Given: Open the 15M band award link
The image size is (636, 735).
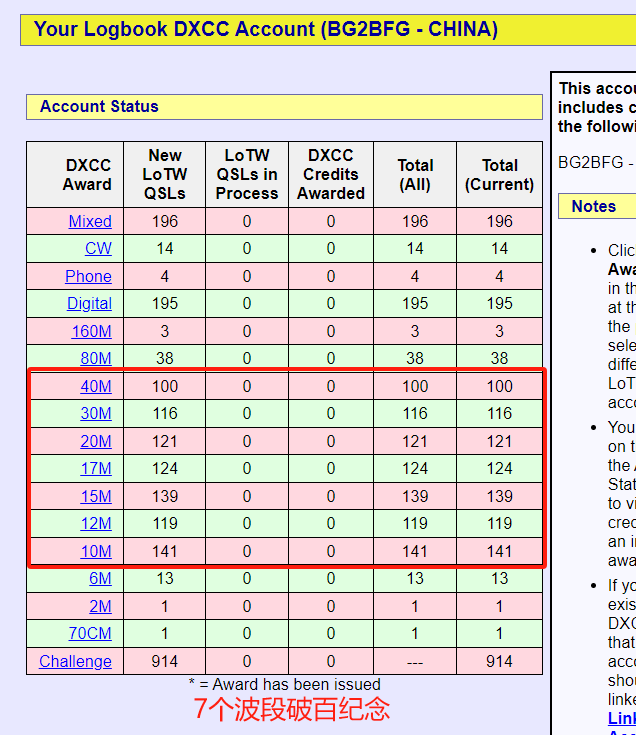Looking at the screenshot, I should pyautogui.click(x=96, y=496).
